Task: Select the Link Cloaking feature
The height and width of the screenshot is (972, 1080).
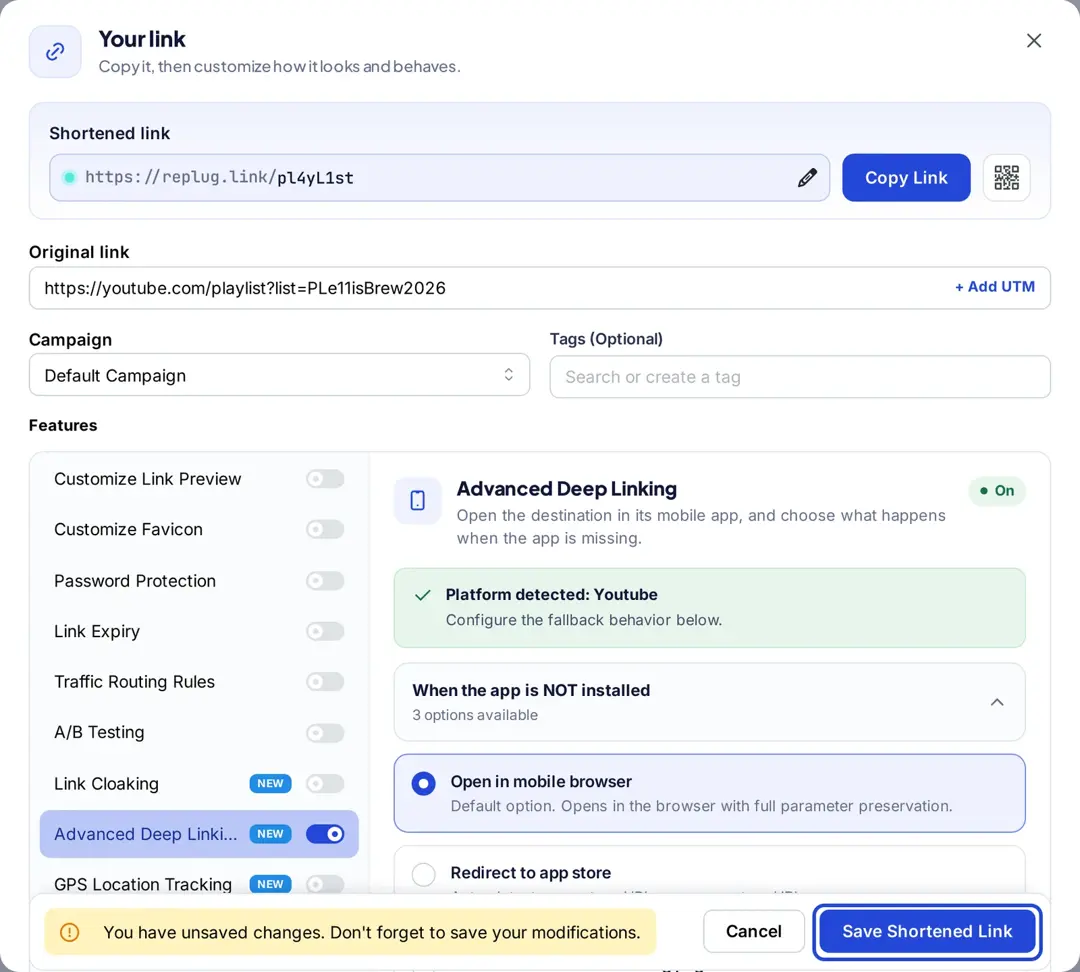Action: coord(199,783)
